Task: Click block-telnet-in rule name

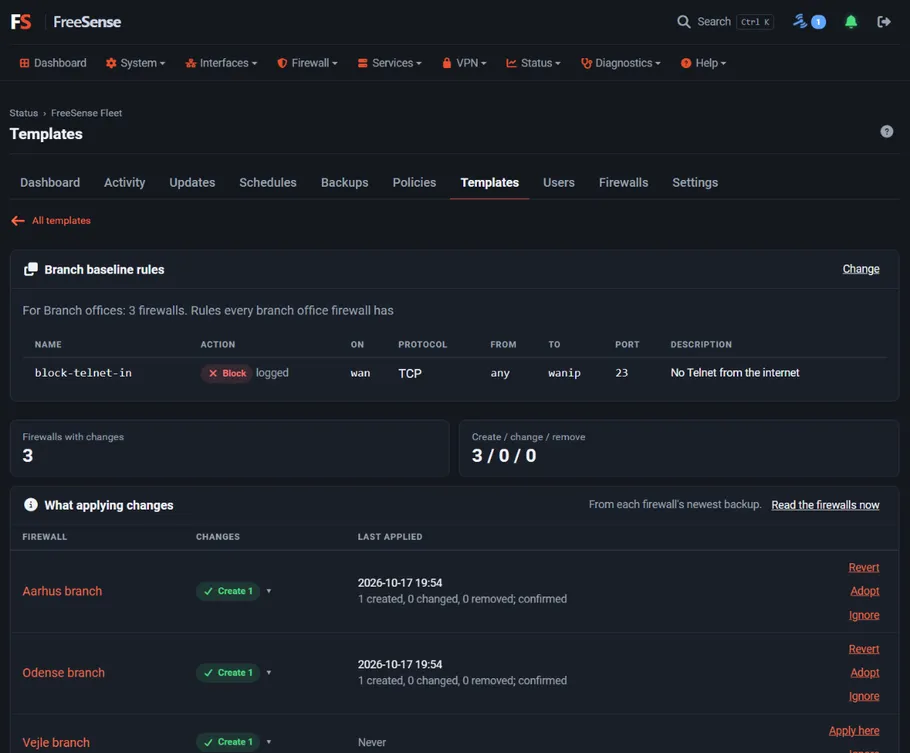Action: pyautogui.click(x=83, y=373)
